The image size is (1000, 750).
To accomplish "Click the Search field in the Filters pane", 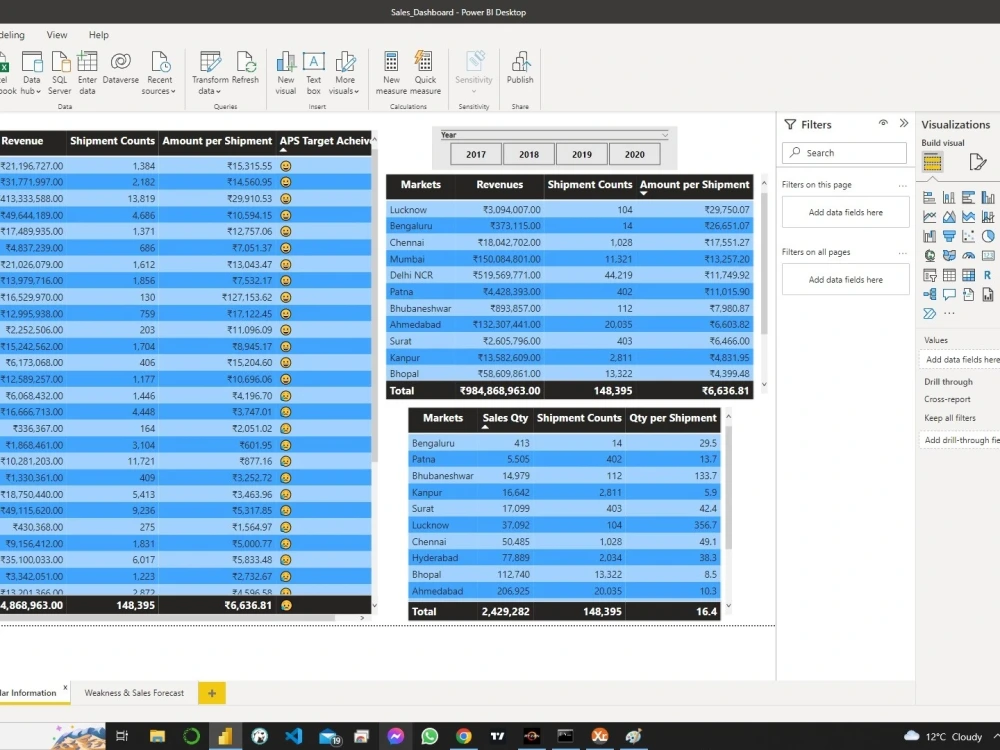I will (x=844, y=152).
